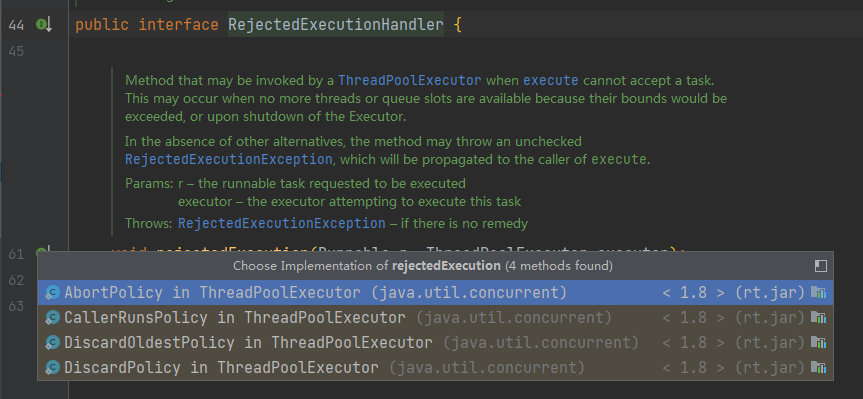863x399 pixels.
Task: Click the class icon beside CallerRunsPolicy
Action: pos(52,318)
